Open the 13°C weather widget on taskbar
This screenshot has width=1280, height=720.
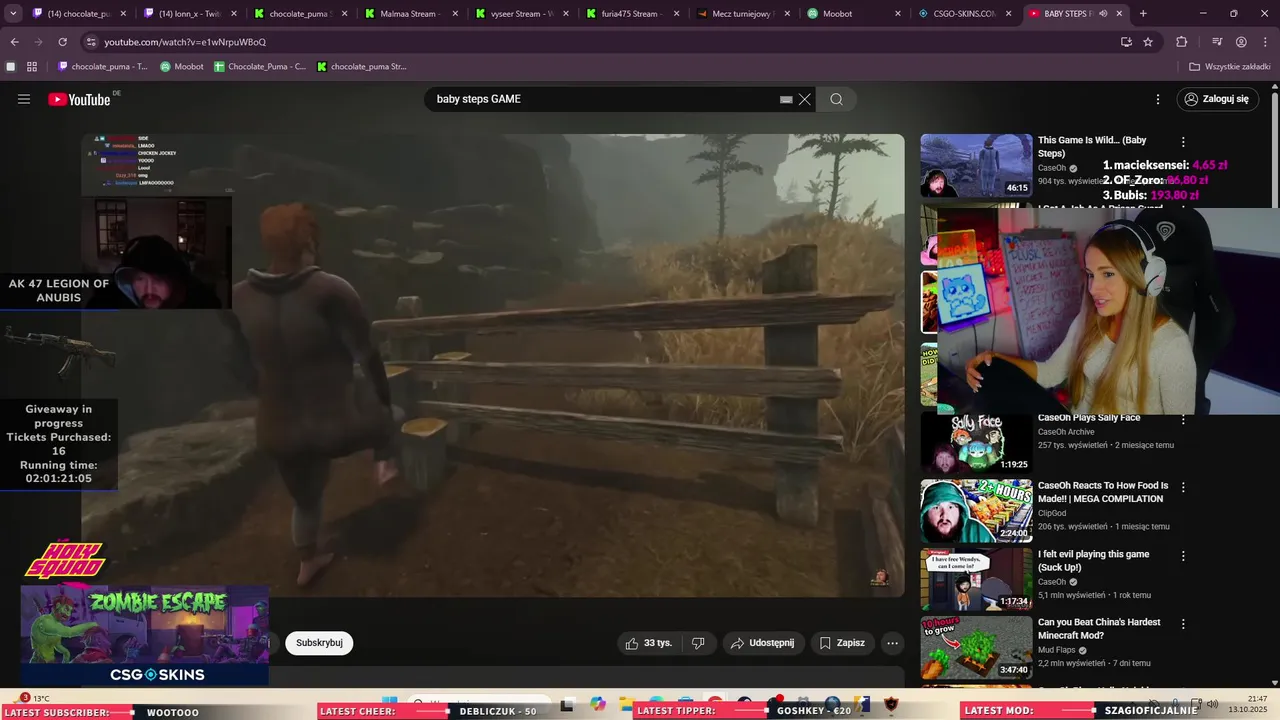point(35,698)
